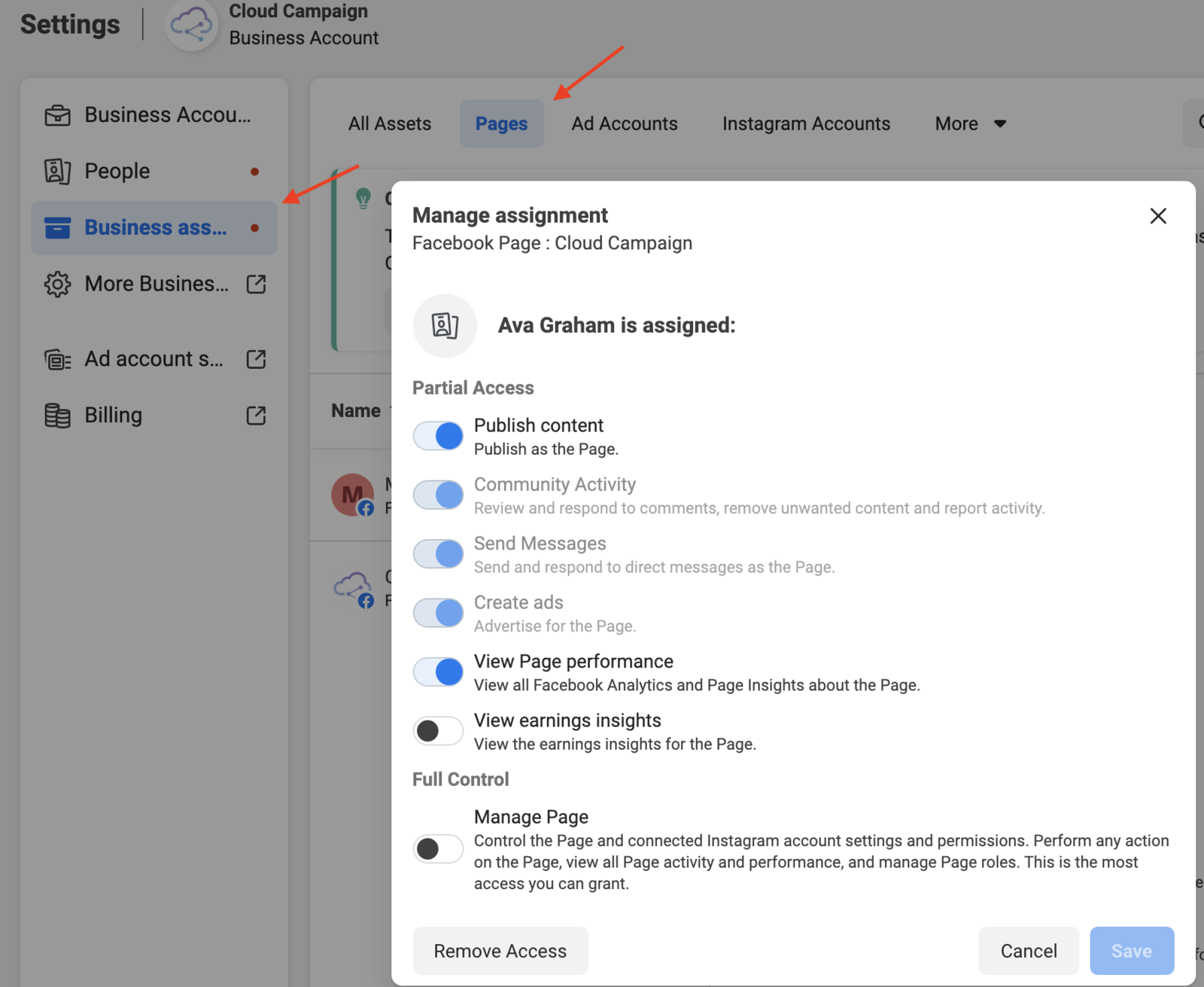Click the Business Account briefcase icon
Viewport: 1204px width, 987px height.
click(x=57, y=115)
